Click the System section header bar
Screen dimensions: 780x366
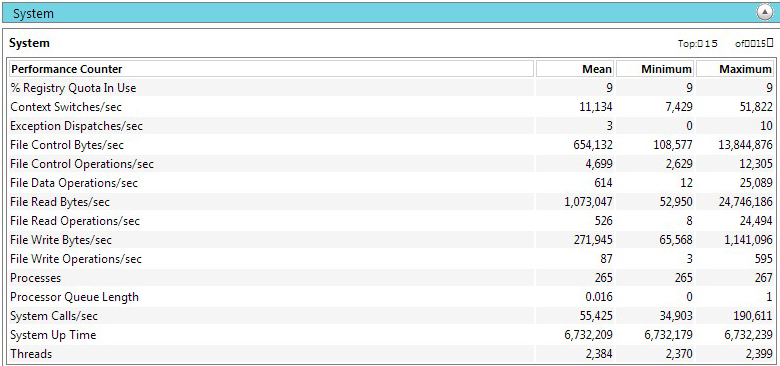390,12
